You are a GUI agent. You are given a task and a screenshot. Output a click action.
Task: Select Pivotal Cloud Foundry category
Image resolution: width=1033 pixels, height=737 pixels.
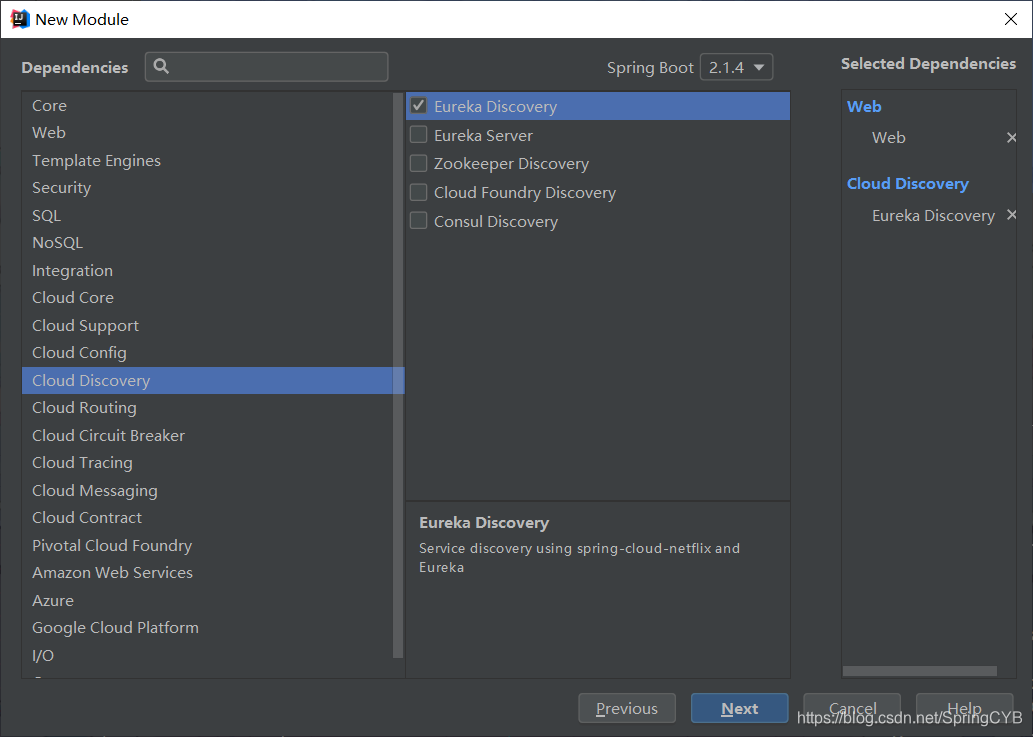(x=207, y=545)
